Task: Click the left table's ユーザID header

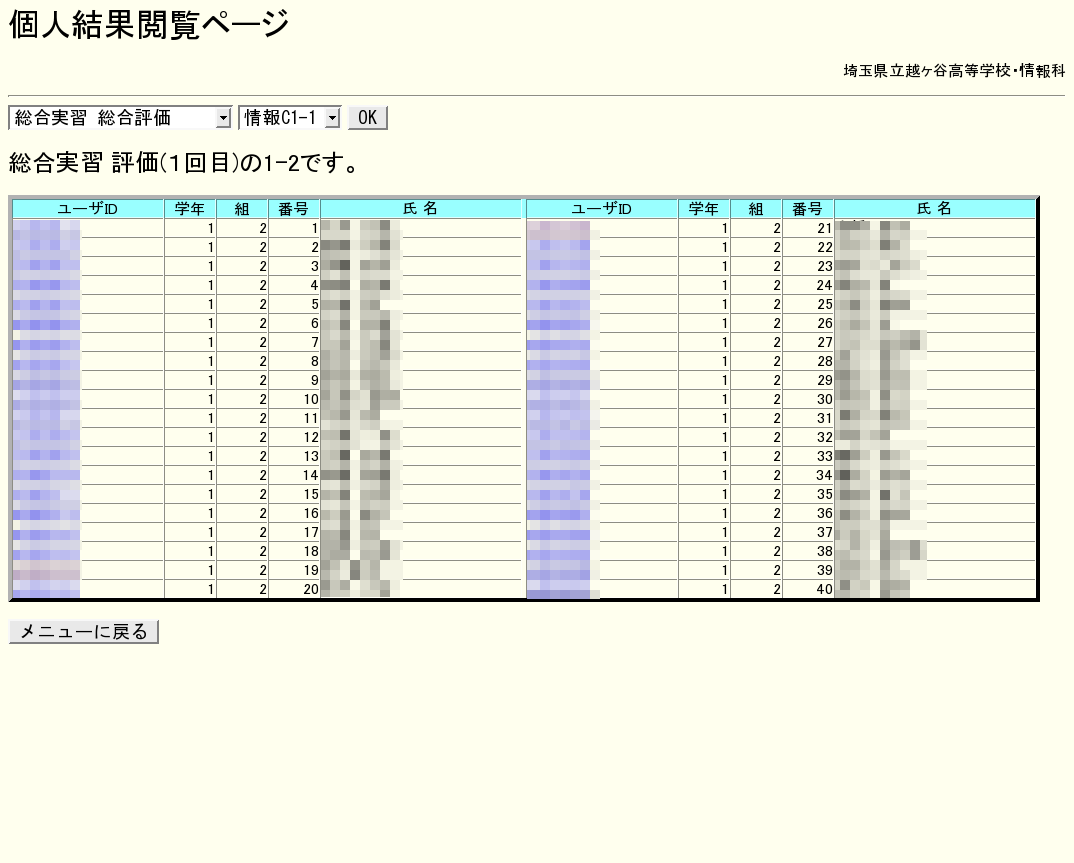Action: click(88, 209)
